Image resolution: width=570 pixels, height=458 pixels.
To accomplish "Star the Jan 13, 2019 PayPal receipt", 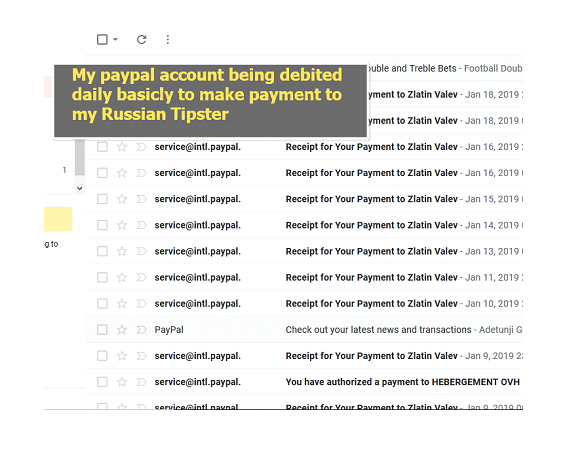I will pyautogui.click(x=122, y=252).
